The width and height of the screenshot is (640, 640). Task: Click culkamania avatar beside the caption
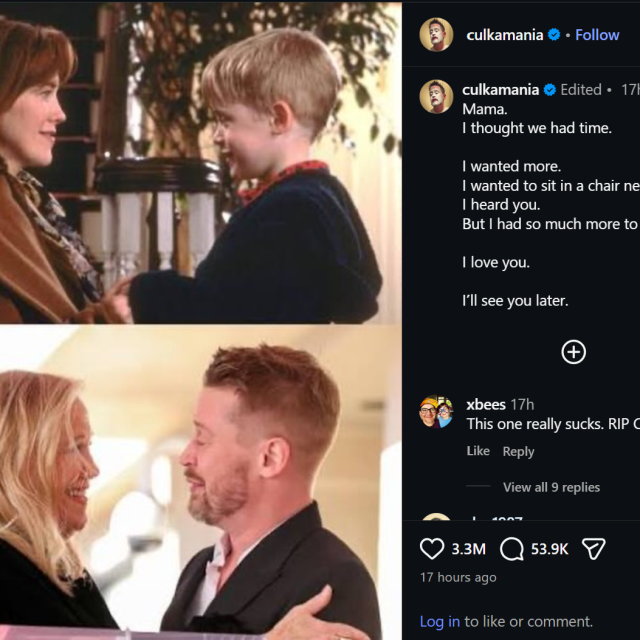(436, 96)
